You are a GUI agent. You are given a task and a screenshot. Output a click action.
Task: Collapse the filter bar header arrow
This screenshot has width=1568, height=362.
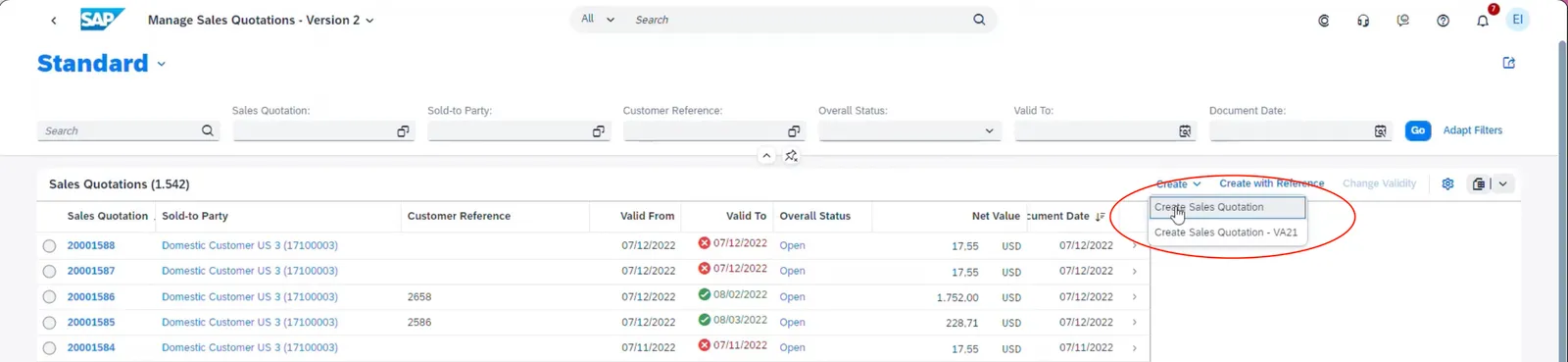point(766,156)
